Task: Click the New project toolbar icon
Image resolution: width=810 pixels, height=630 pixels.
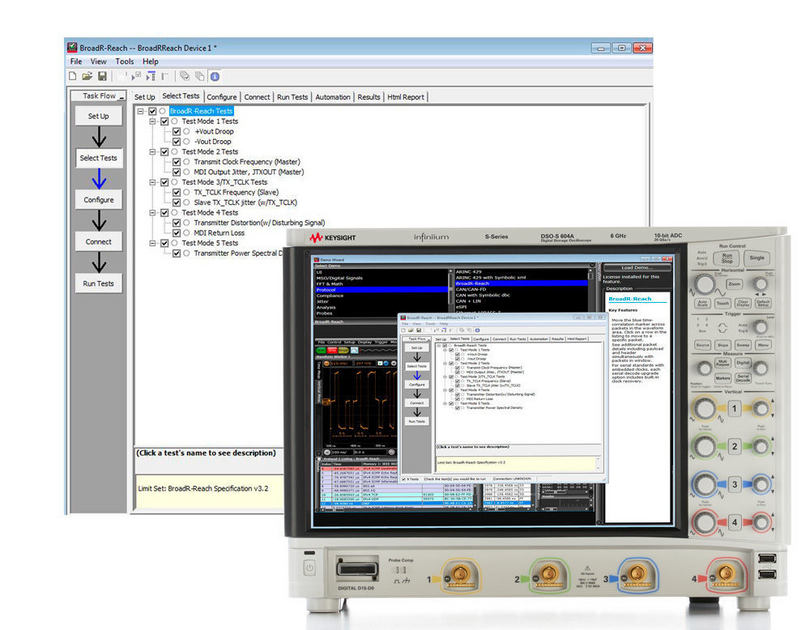Action: click(73, 76)
